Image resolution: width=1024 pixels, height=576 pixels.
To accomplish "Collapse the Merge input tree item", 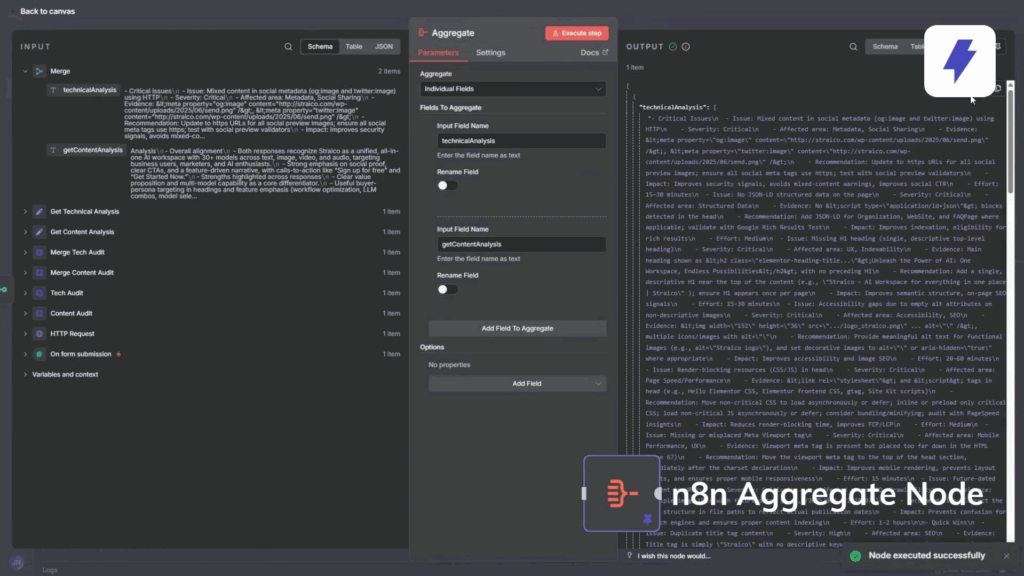I will tap(25, 71).
